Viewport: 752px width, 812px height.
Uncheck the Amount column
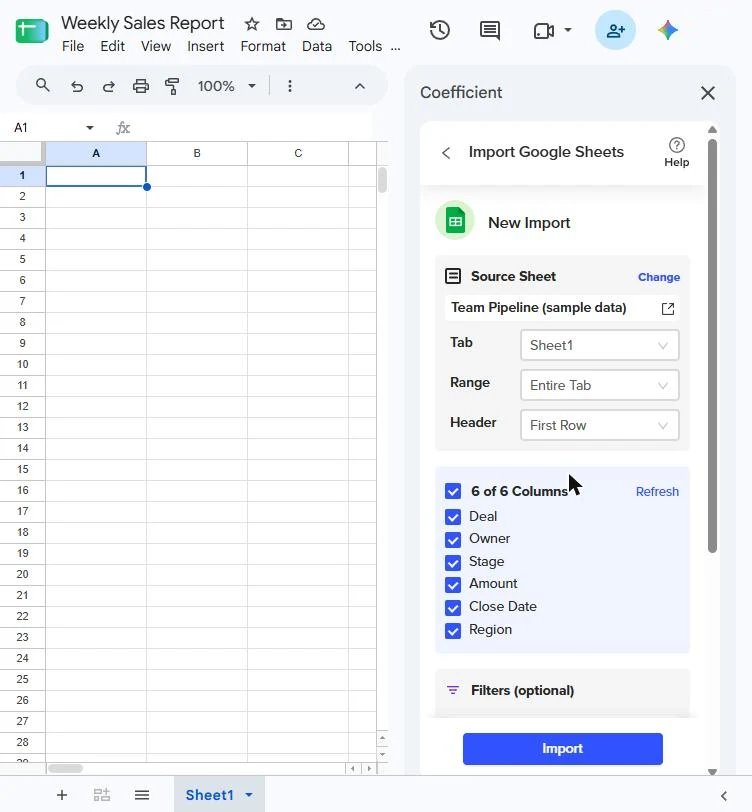point(453,585)
